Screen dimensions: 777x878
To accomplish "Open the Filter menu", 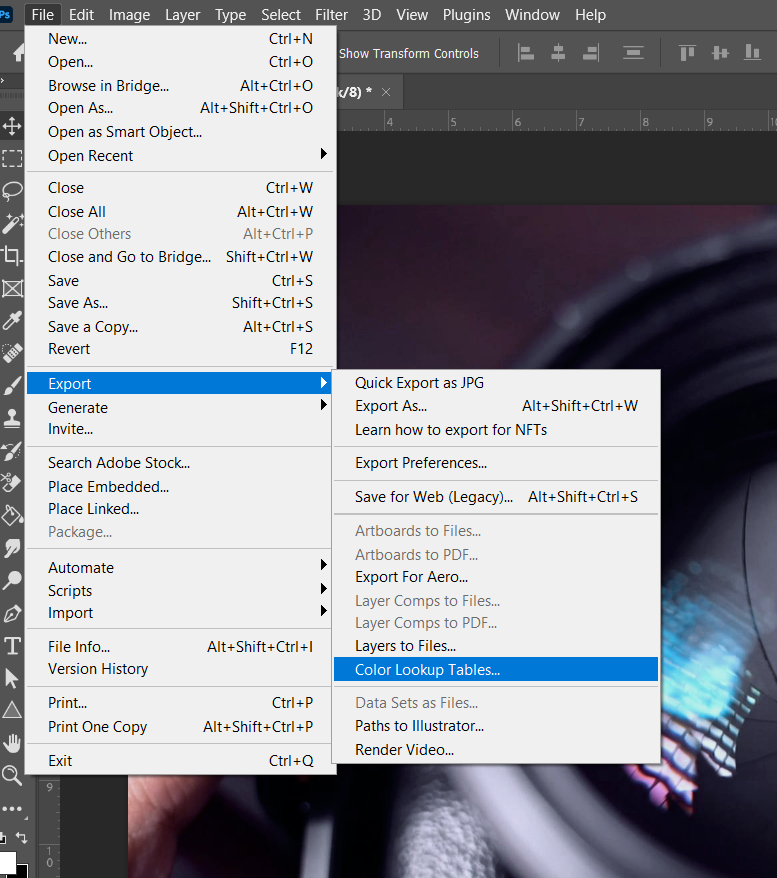I will coord(331,15).
